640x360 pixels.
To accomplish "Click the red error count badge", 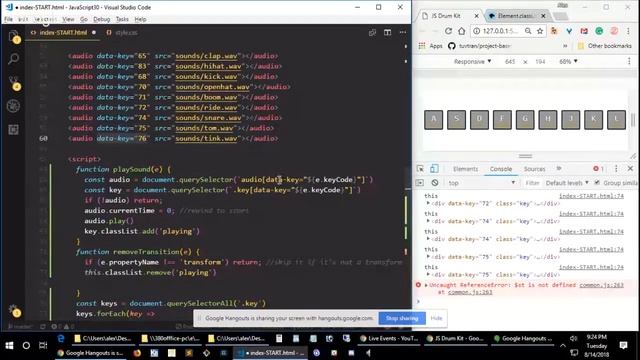I will coord(598,169).
